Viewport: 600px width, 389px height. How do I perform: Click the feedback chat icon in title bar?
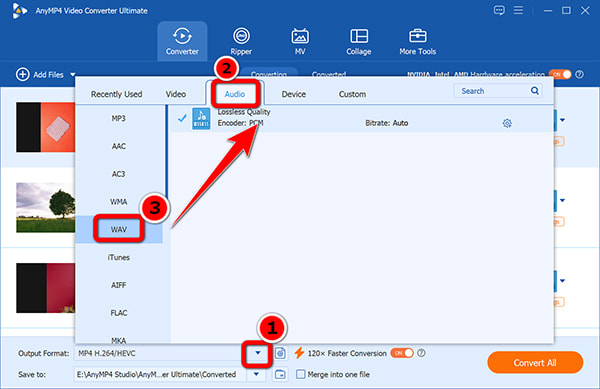pyautogui.click(x=499, y=10)
